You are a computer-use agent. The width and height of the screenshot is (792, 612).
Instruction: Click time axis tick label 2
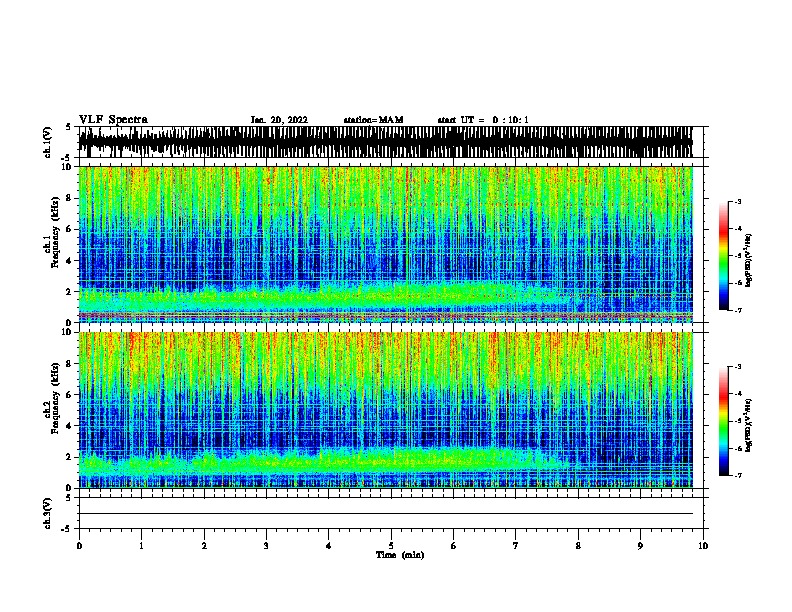[x=204, y=546]
